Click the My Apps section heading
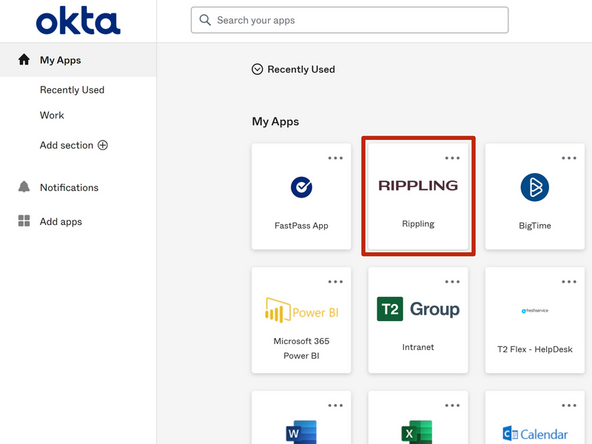This screenshot has height=444, width=592. [x=275, y=122]
